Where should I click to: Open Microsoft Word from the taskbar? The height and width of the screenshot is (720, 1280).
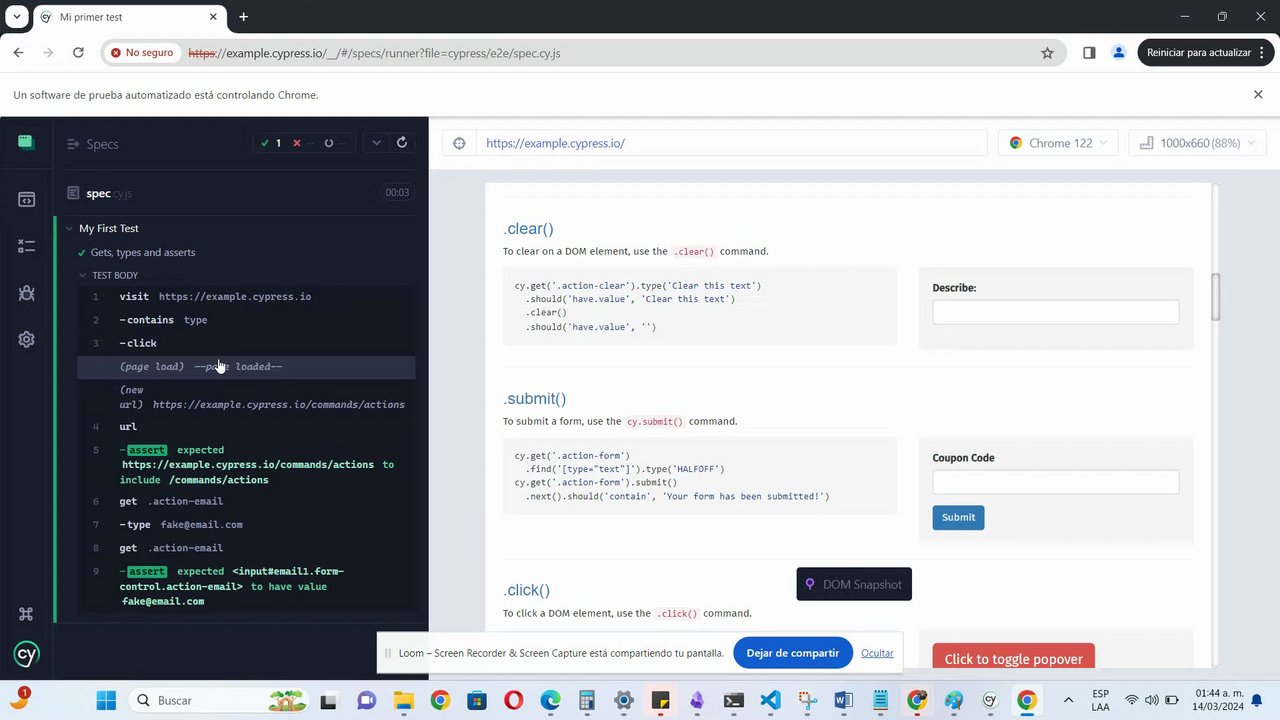(x=843, y=700)
